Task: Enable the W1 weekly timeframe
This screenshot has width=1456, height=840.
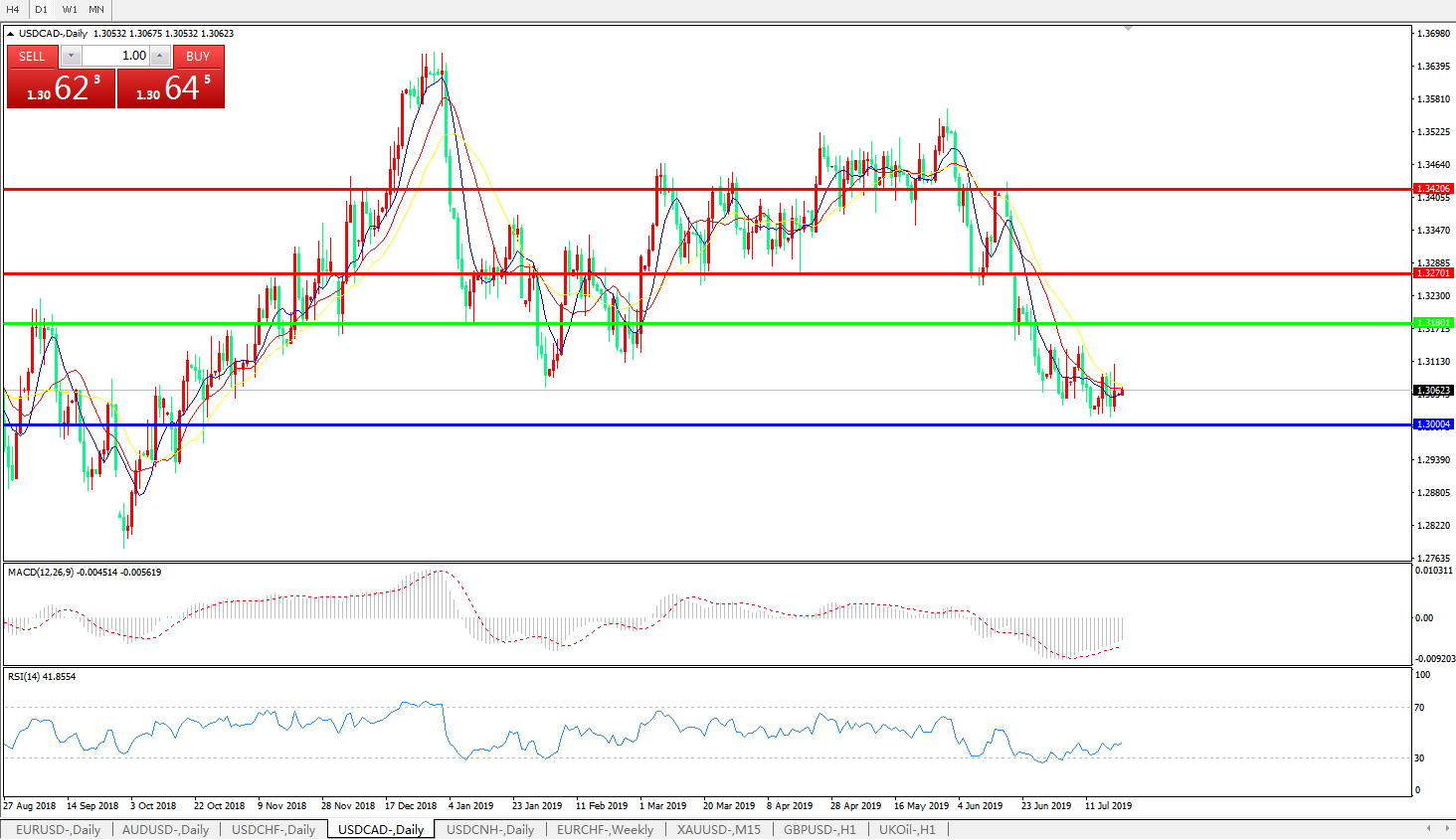Action: pyautogui.click(x=70, y=10)
